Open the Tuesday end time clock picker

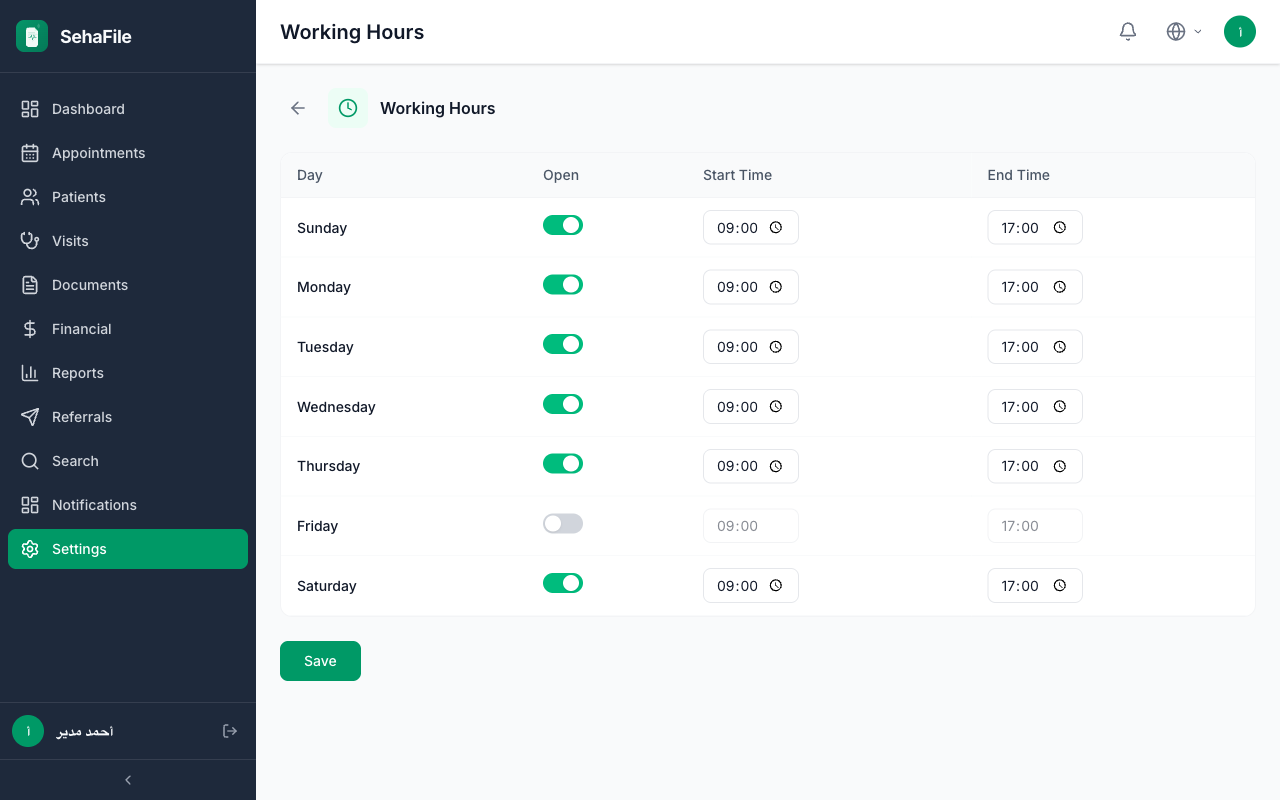point(1060,347)
